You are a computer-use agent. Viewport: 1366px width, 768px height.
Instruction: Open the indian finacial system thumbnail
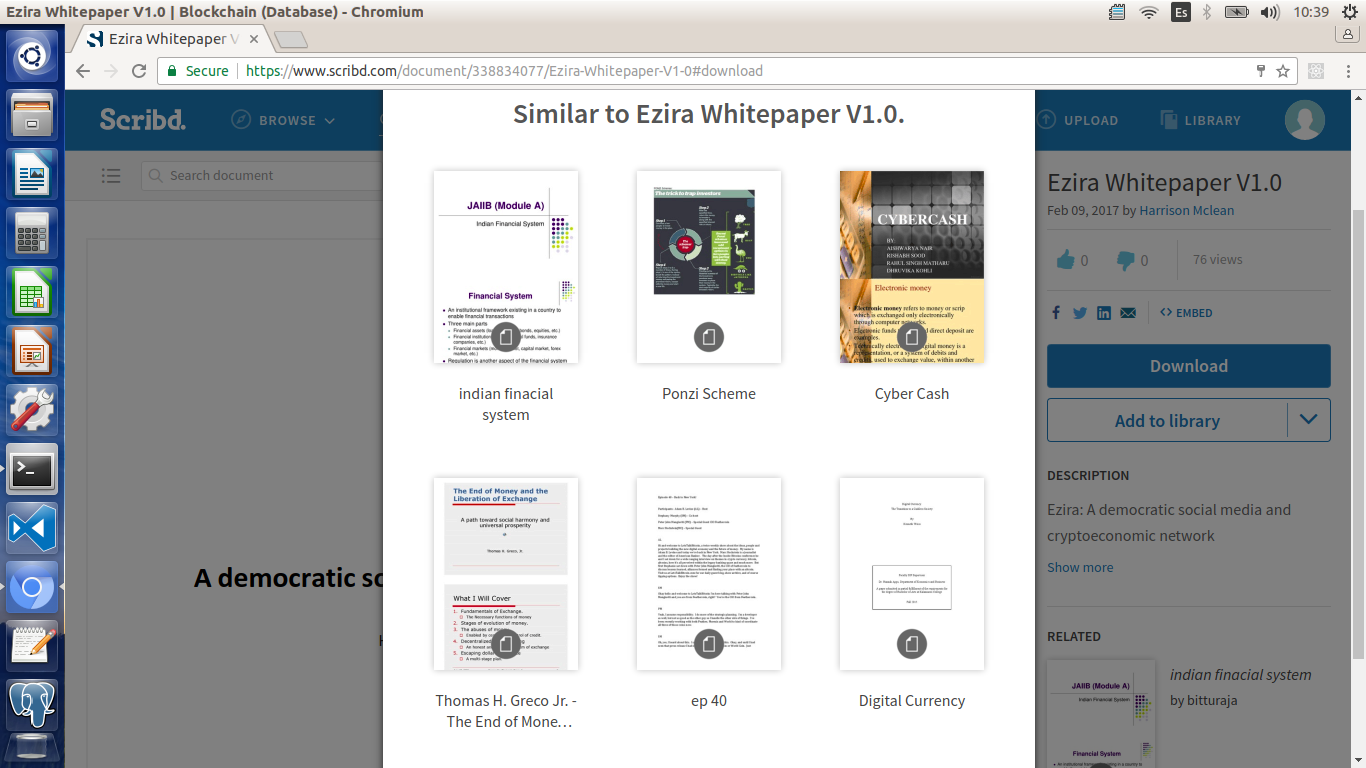(x=506, y=267)
